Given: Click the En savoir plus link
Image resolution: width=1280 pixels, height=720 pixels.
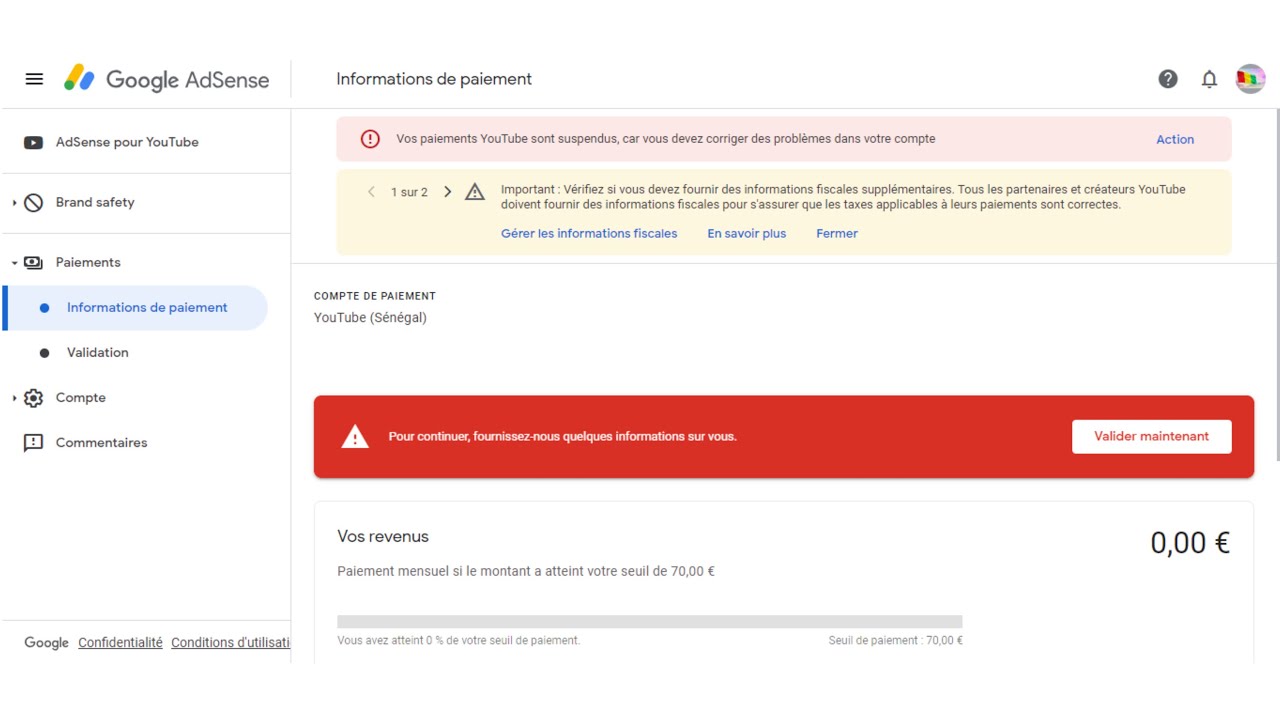Looking at the screenshot, I should [747, 233].
